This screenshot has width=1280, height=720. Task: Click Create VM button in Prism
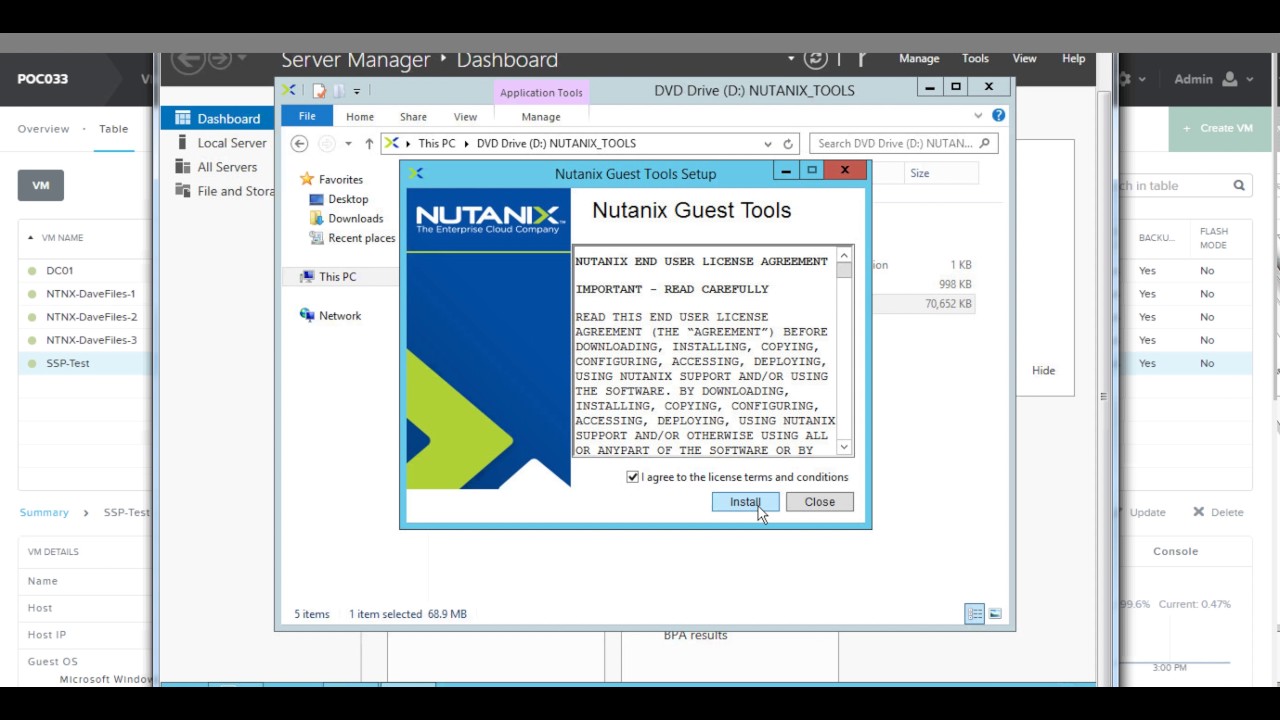coord(1219,128)
